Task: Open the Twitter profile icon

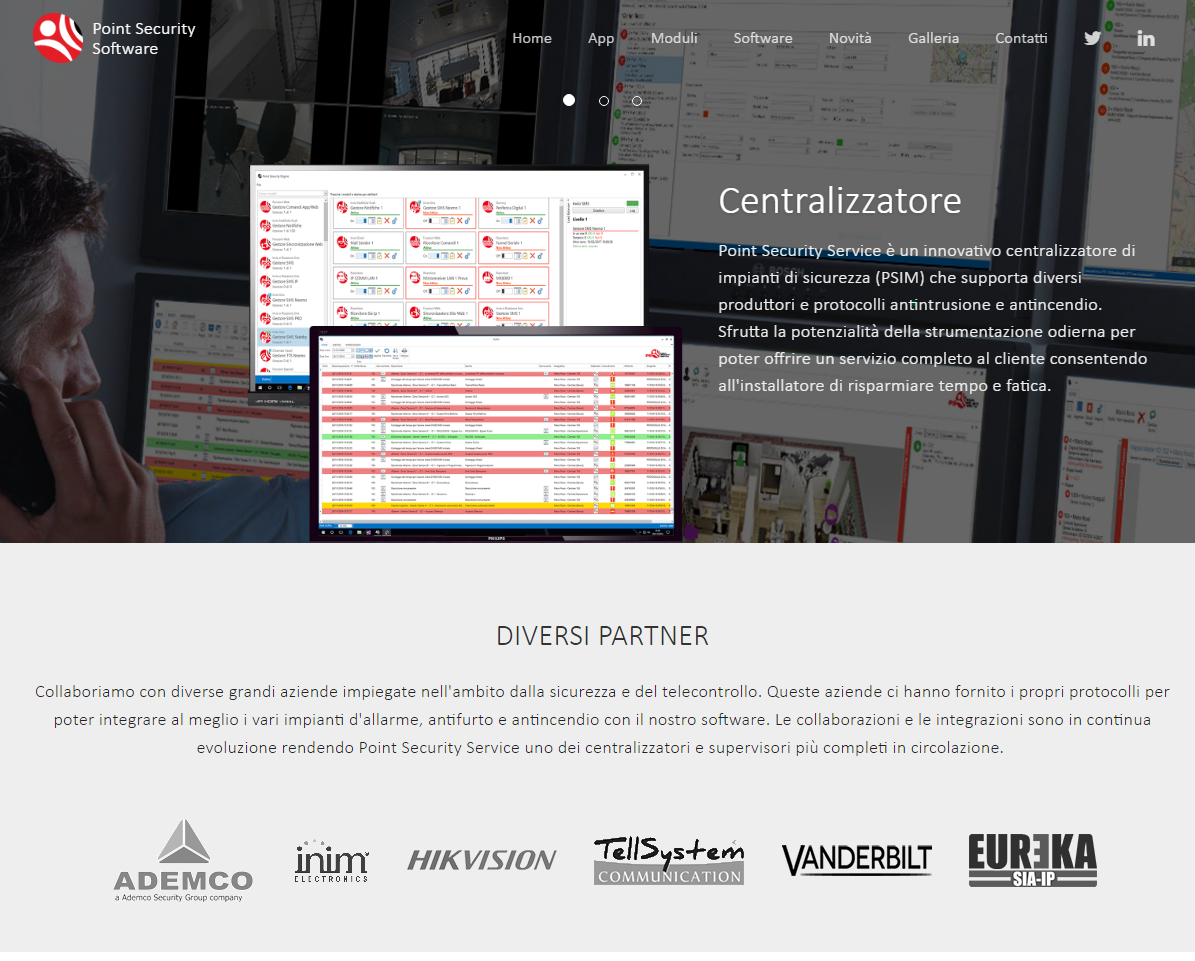Action: 1092,38
